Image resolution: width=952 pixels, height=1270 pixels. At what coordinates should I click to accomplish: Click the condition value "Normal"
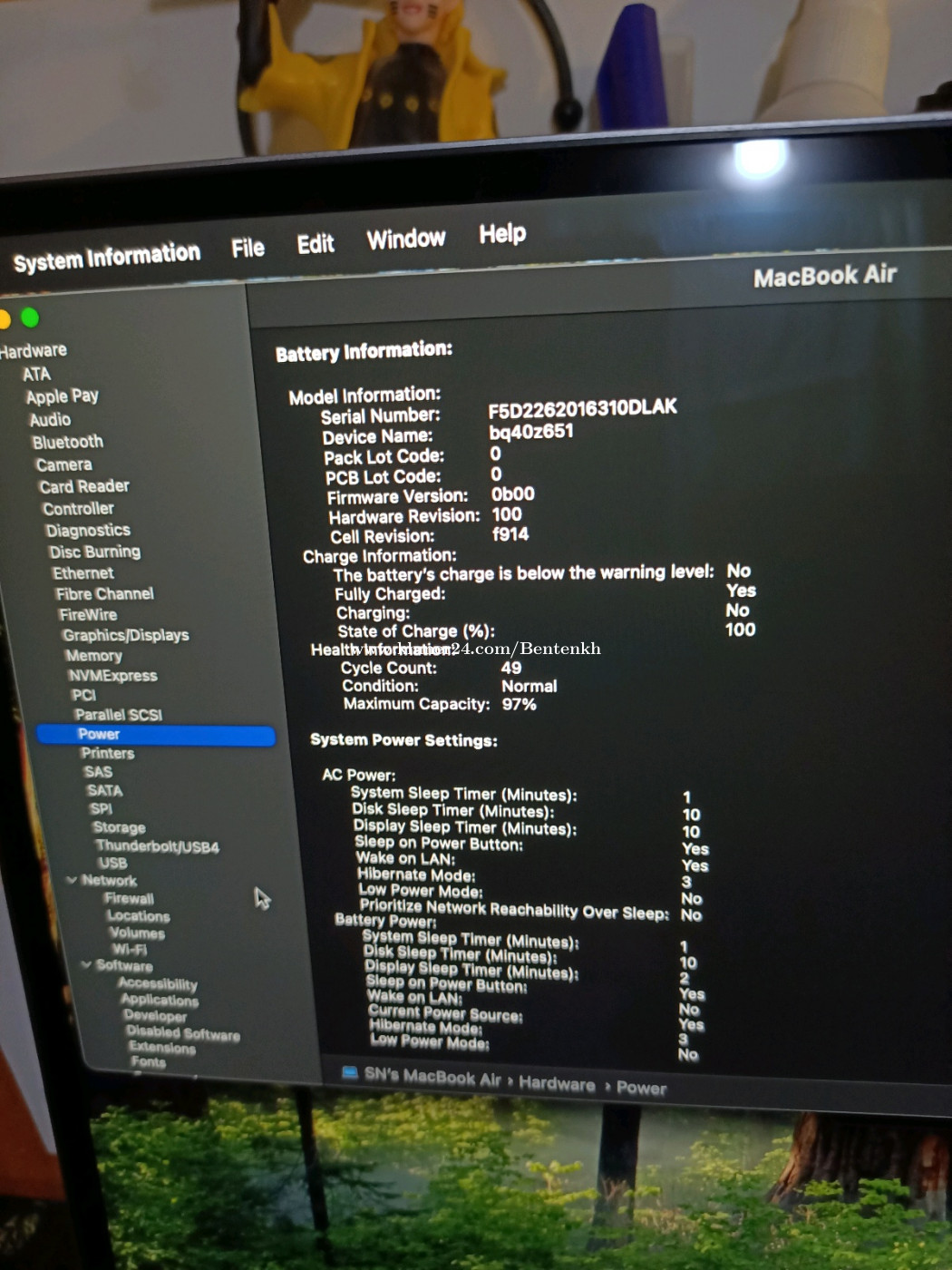click(x=529, y=687)
